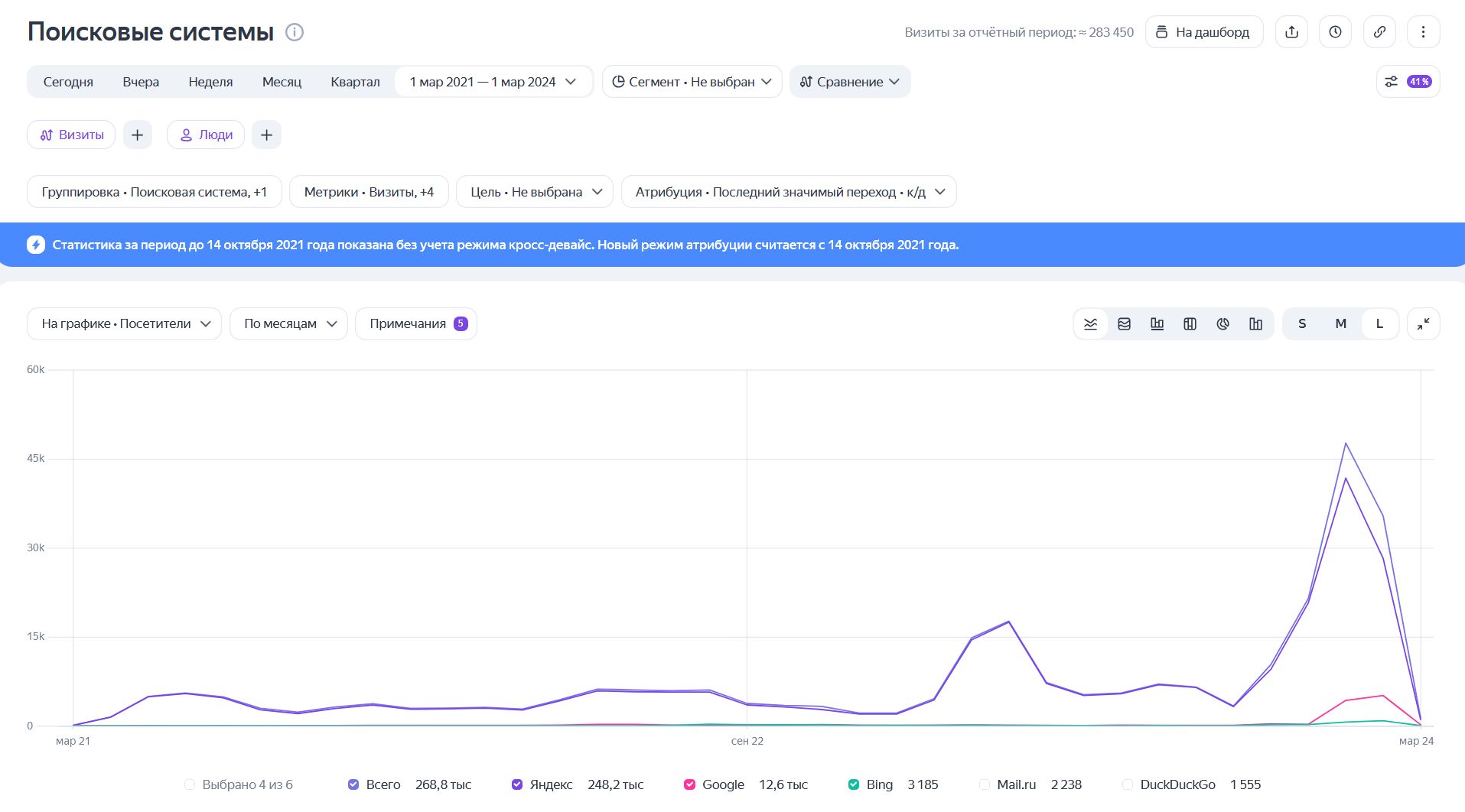Open the date range 1 мар 2021 — 1 мар 2024
Viewport: 1465px width, 812px height.
[x=493, y=82]
